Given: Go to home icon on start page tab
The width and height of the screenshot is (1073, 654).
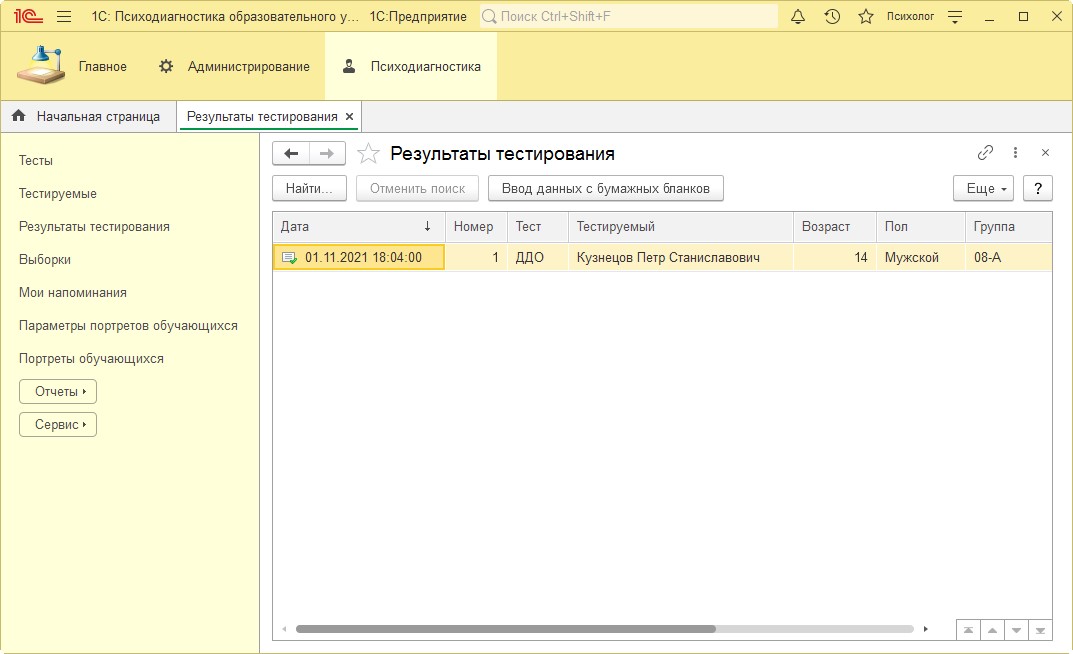Looking at the screenshot, I should [18, 117].
